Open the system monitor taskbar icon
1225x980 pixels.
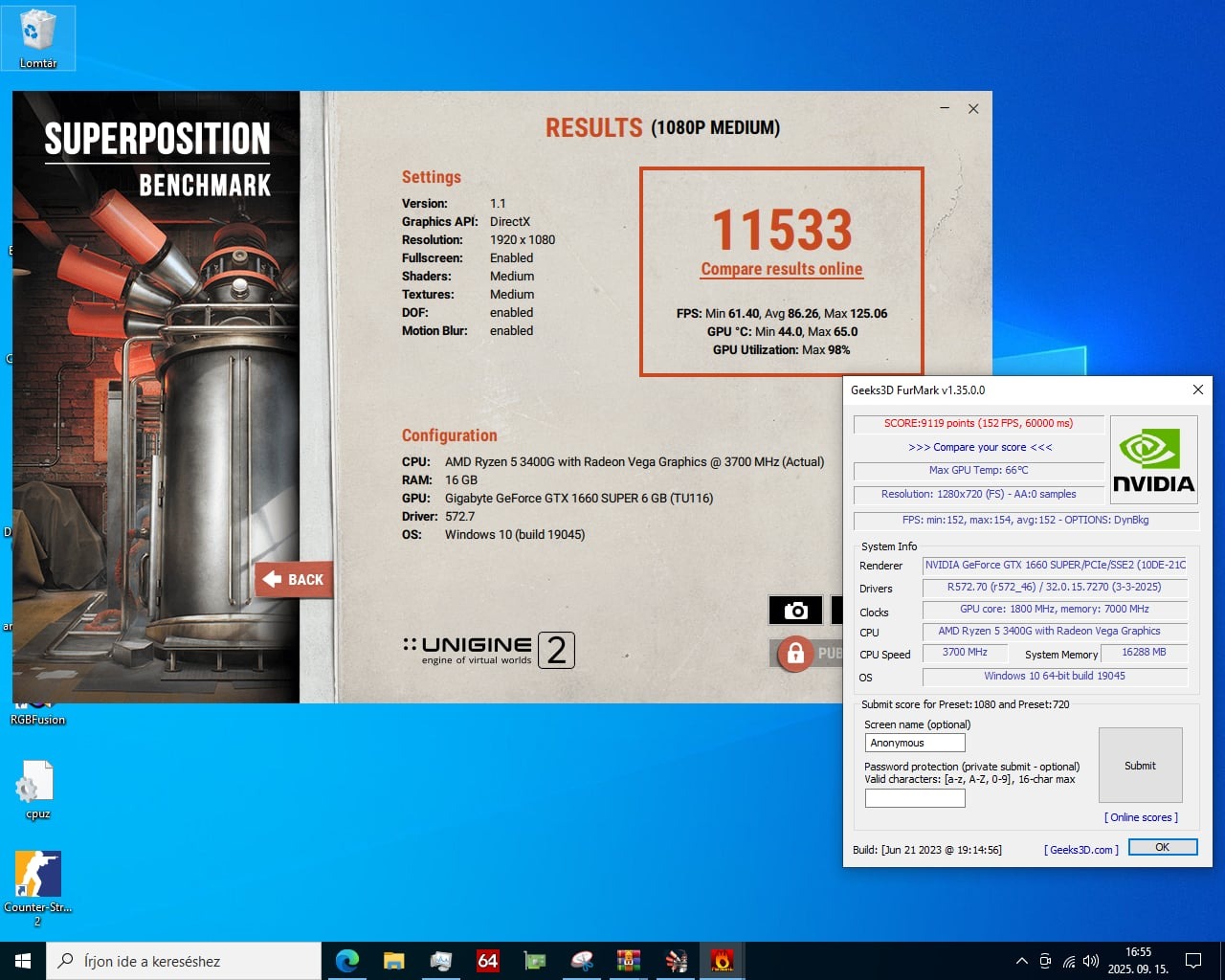pos(441,961)
